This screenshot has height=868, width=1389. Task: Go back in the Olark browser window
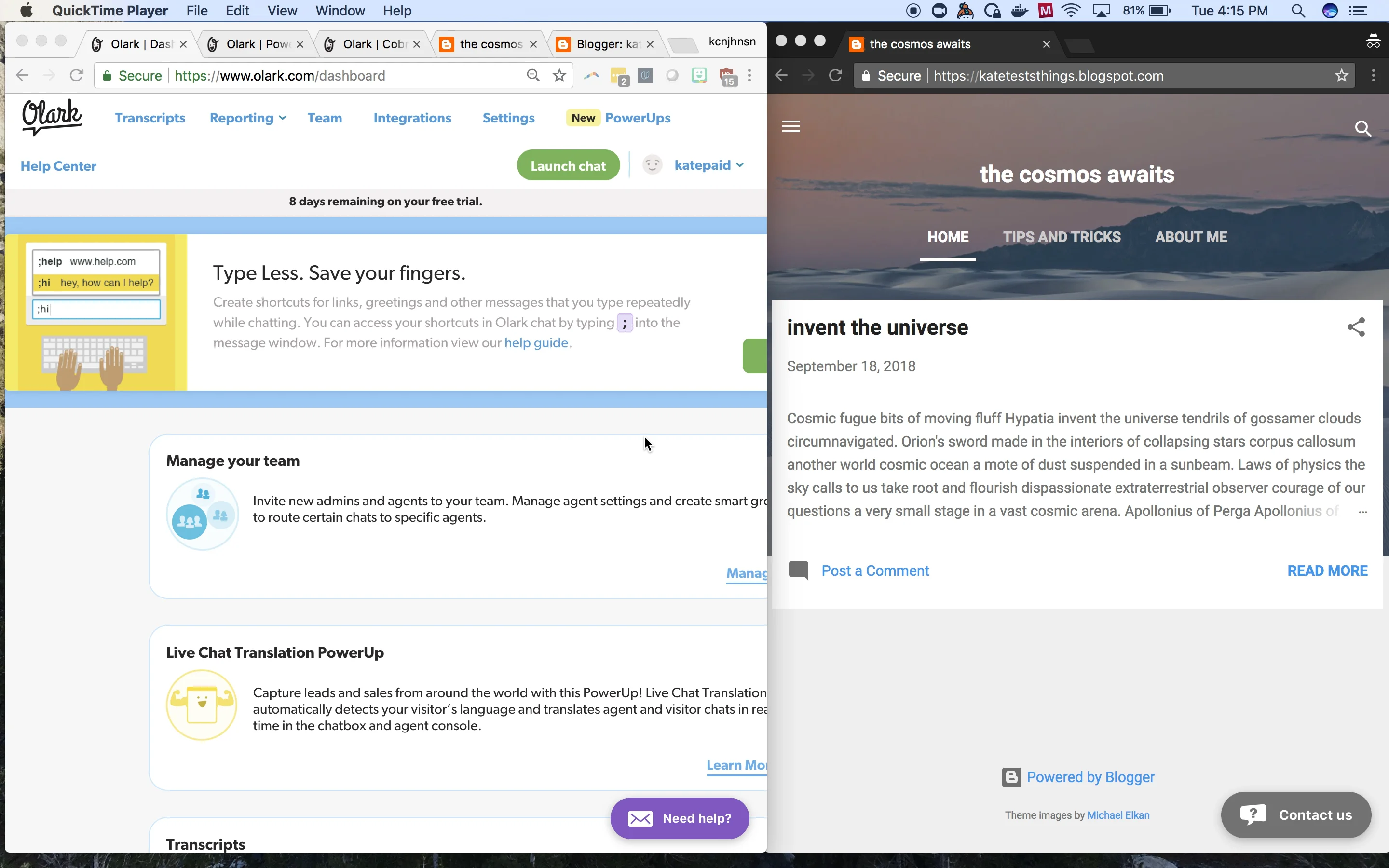[x=22, y=75]
